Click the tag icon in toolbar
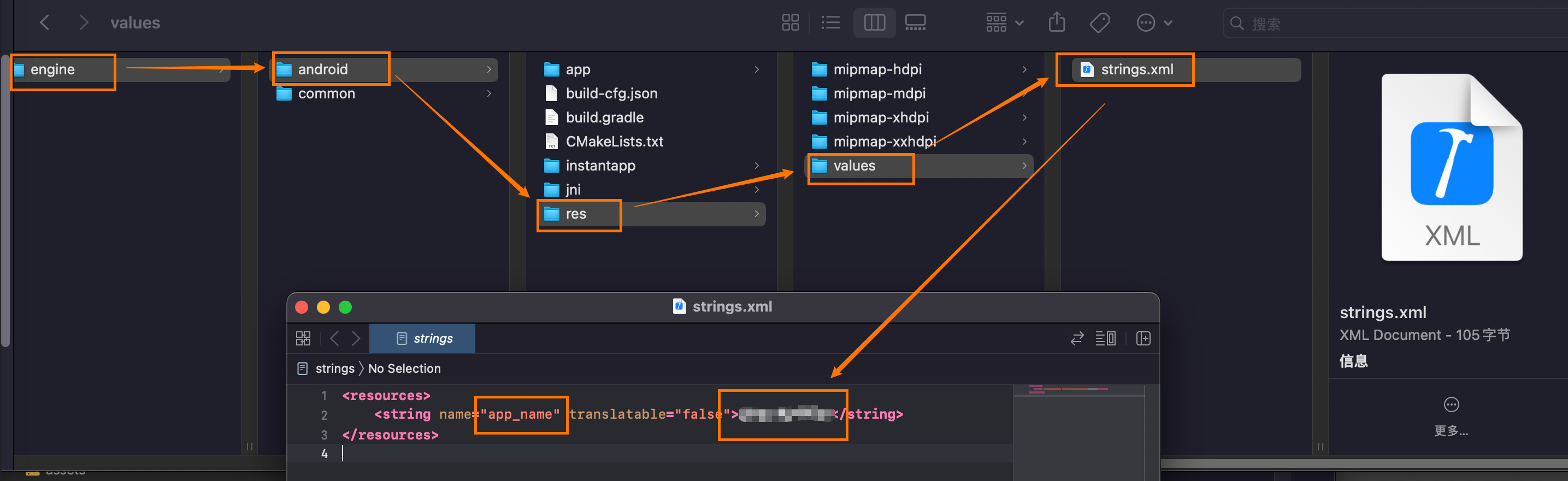The height and width of the screenshot is (481, 1568). 1099,23
